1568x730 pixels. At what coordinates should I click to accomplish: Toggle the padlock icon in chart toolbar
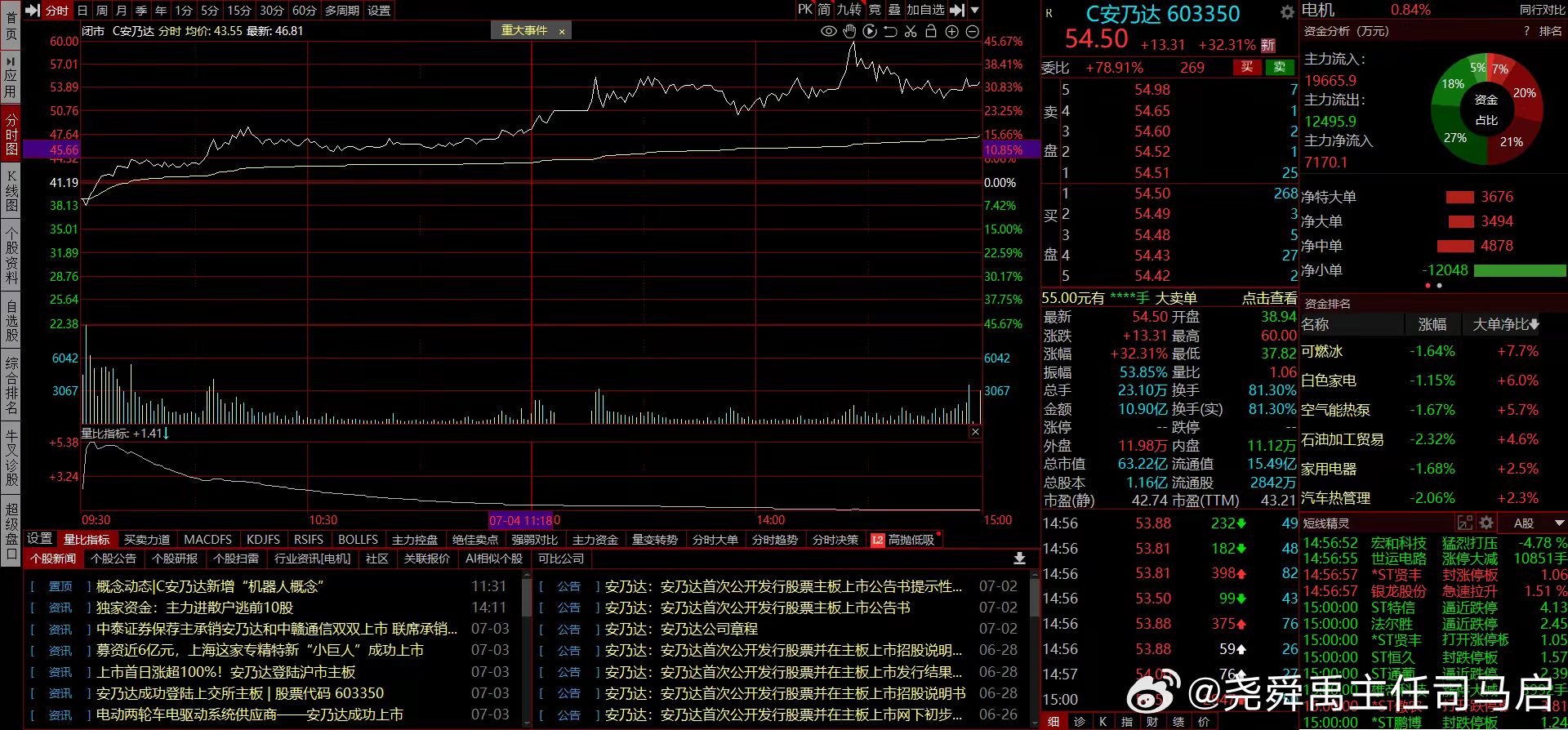click(x=931, y=31)
